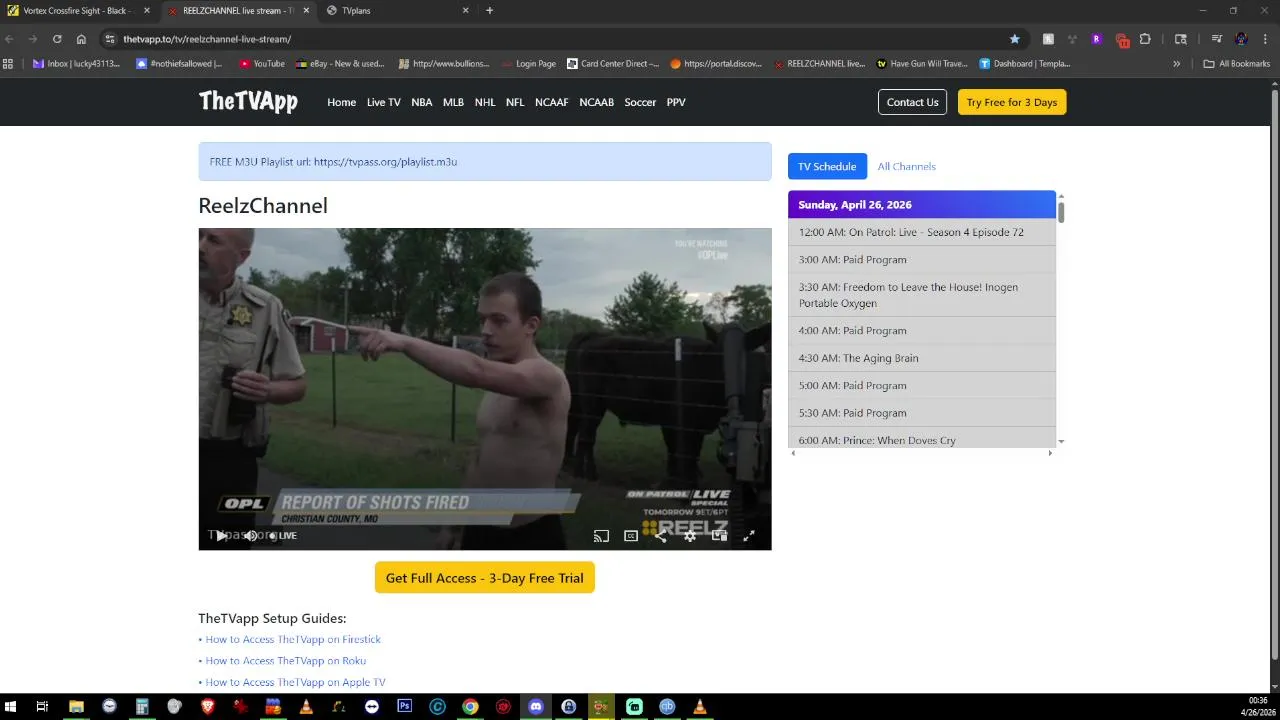Image resolution: width=1280 pixels, height=720 pixels.
Task: Open Have Gun Will Travel bookmark
Action: (x=922, y=64)
